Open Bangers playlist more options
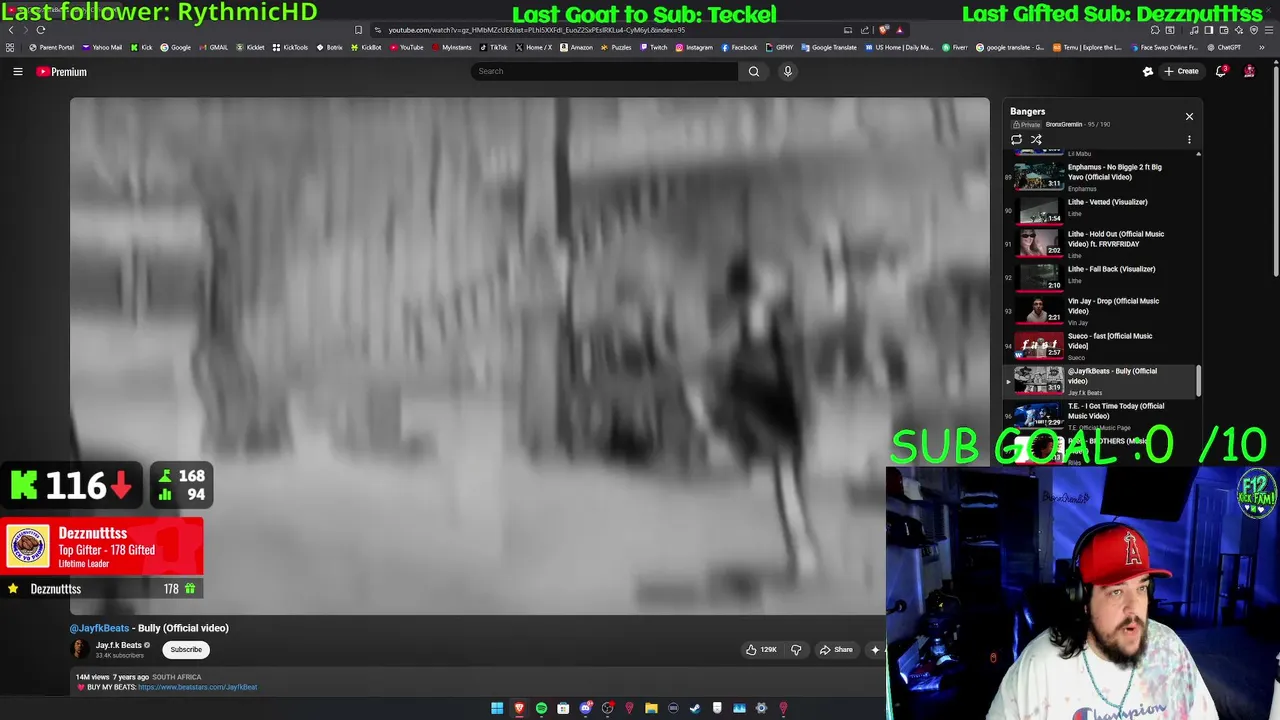The image size is (1280, 720). pyautogui.click(x=1189, y=140)
